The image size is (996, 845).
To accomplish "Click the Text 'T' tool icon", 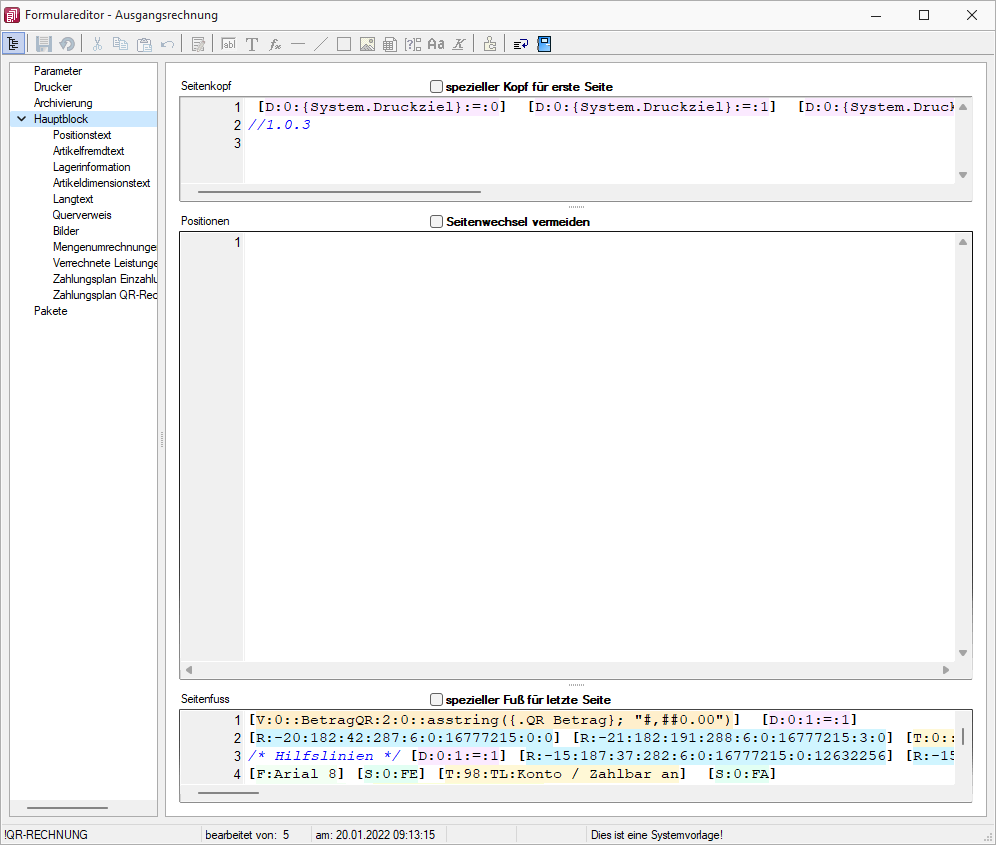I will point(252,44).
